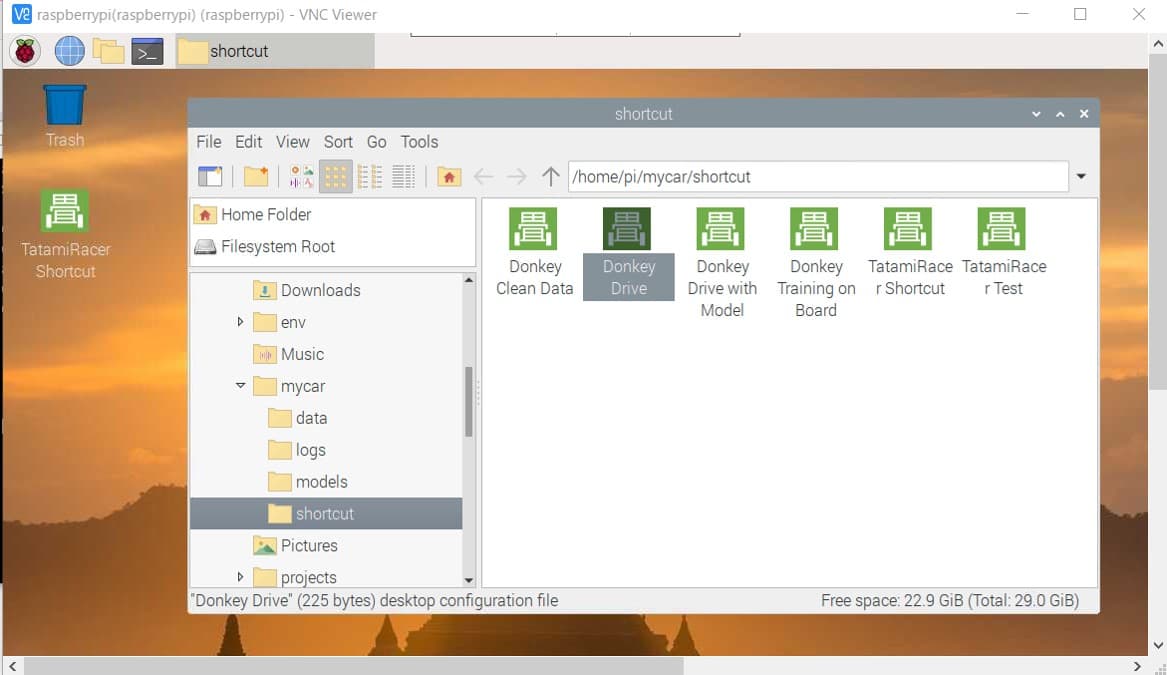This screenshot has width=1167, height=675.
Task: Open the Raspberry Pi main menu
Action: click(25, 51)
